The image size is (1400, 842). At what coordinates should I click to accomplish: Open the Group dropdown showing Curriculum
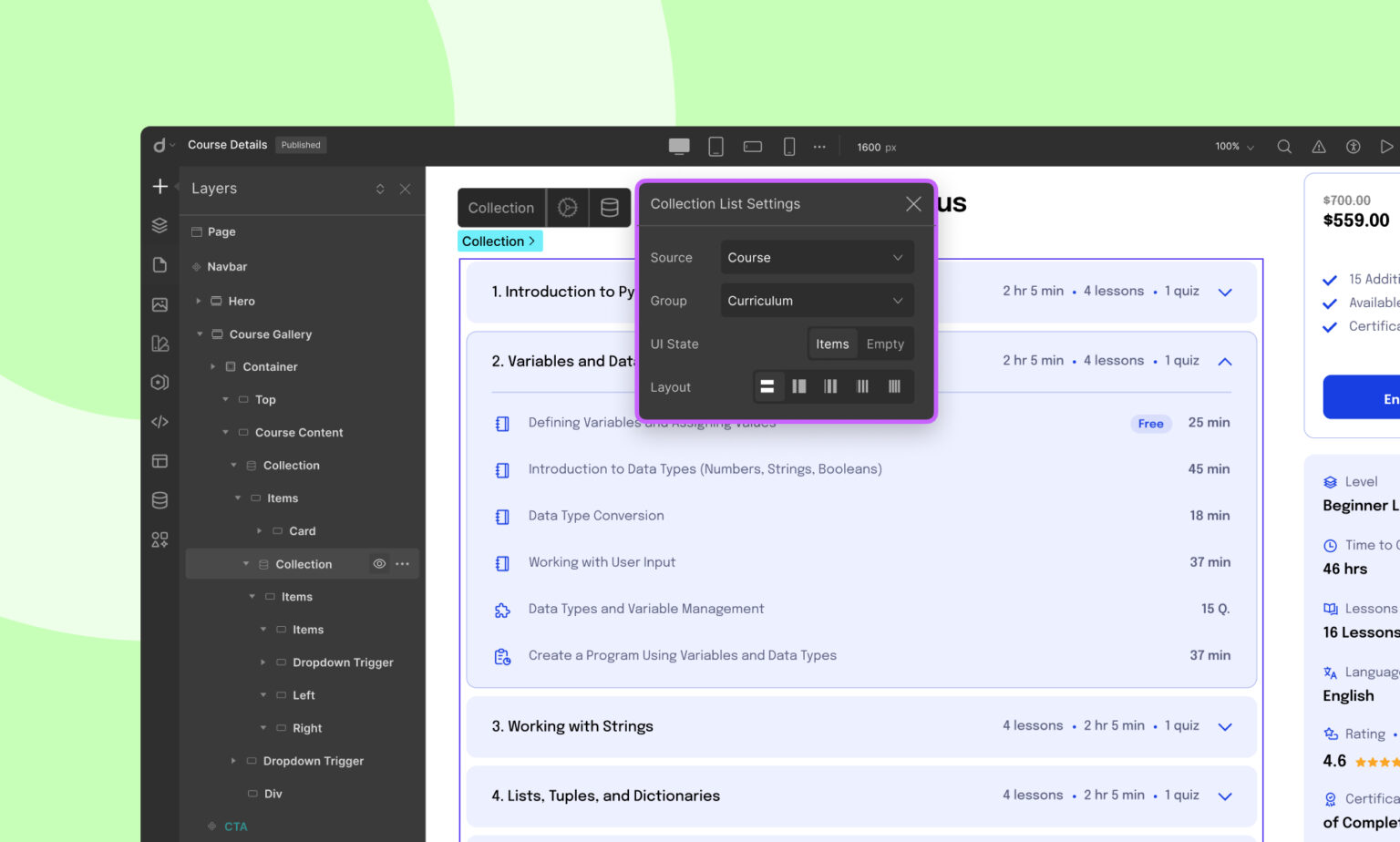(816, 301)
